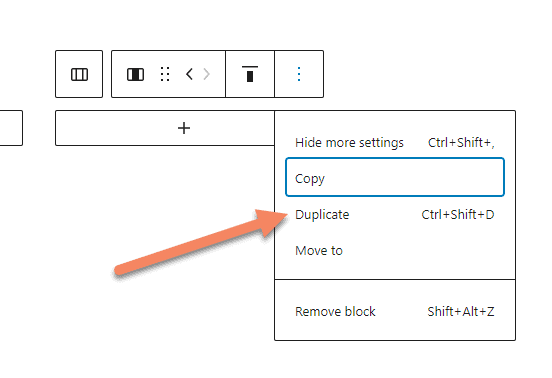Select the parent Columns block icon
Screen dimensions: 552x378
pos(79,74)
